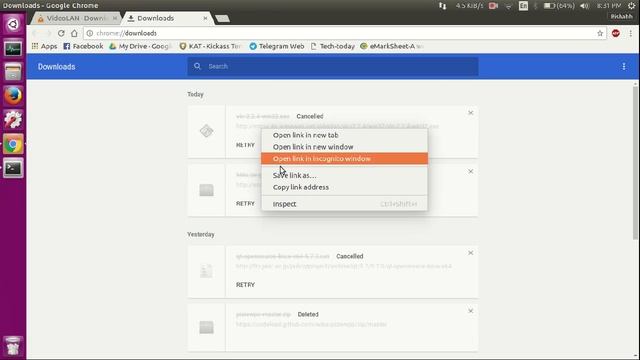The image size is (640, 360).
Task: Open the Telegram Web bookmark
Action: [277, 46]
